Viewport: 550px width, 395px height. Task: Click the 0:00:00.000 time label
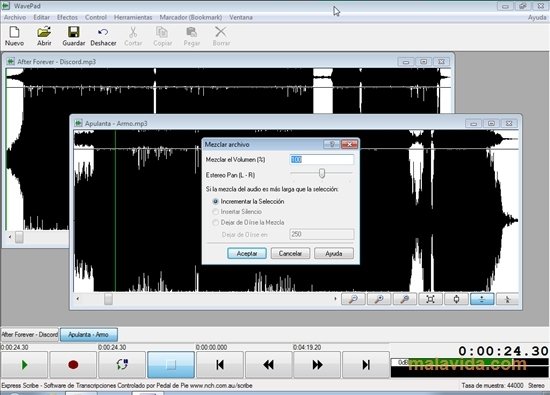click(211, 347)
